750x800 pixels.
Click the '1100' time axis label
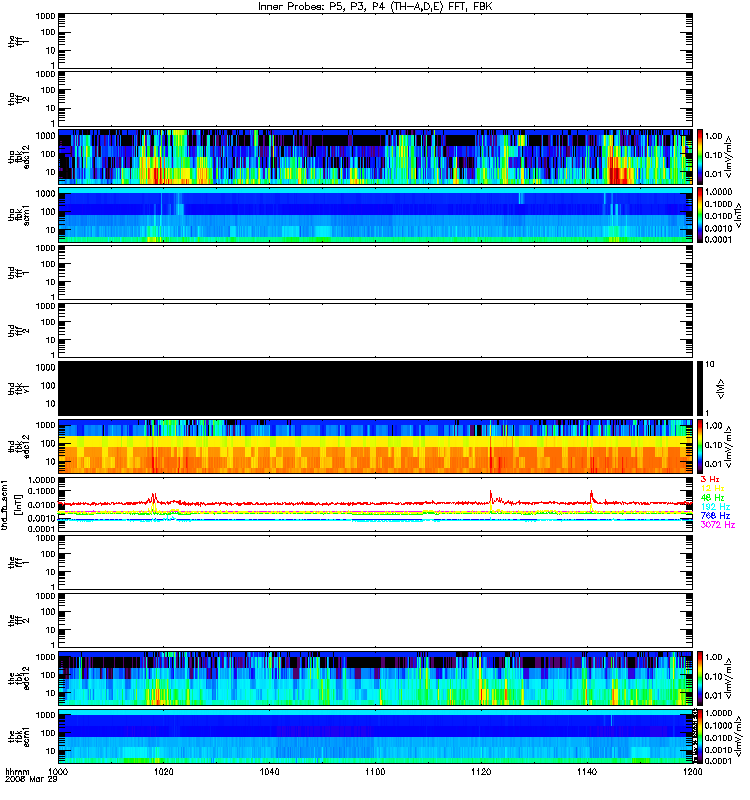[375, 772]
